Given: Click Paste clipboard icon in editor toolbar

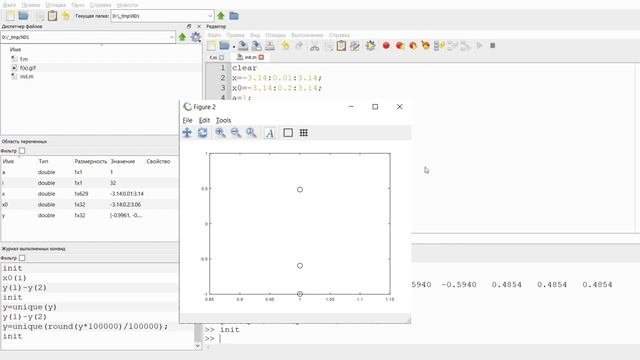Looking at the screenshot, I should pos(341,46).
